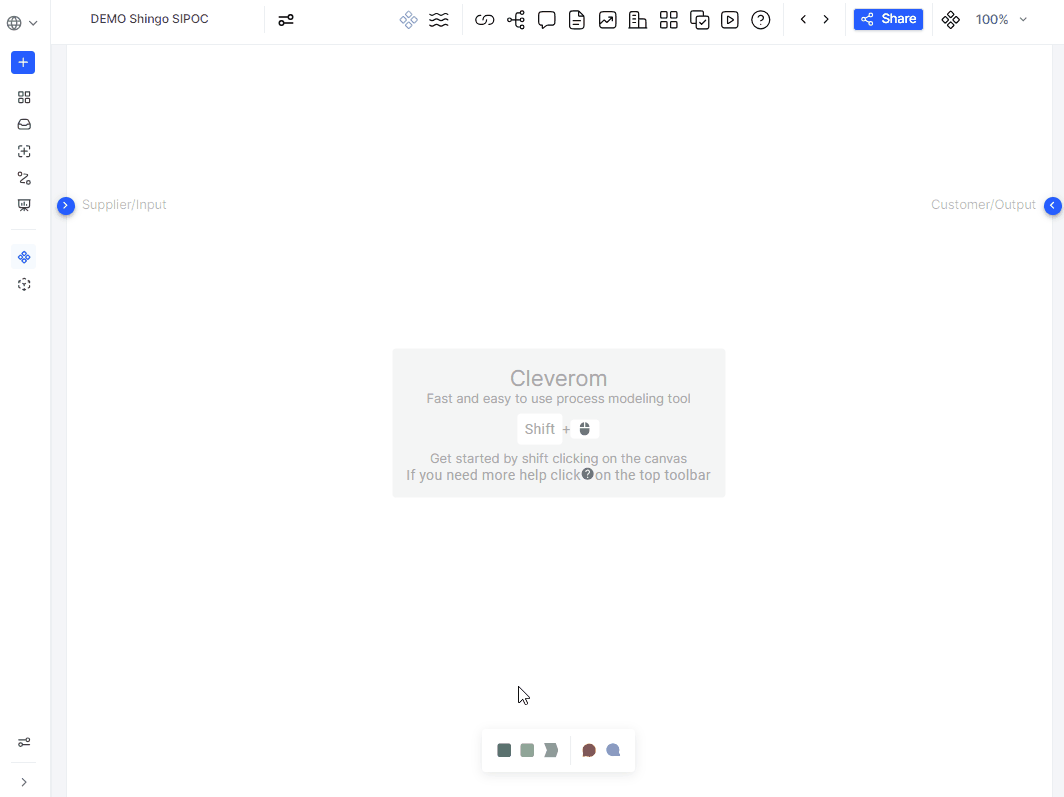Select the light green square shape
Viewport: 1064px width, 797px height.
click(527, 750)
